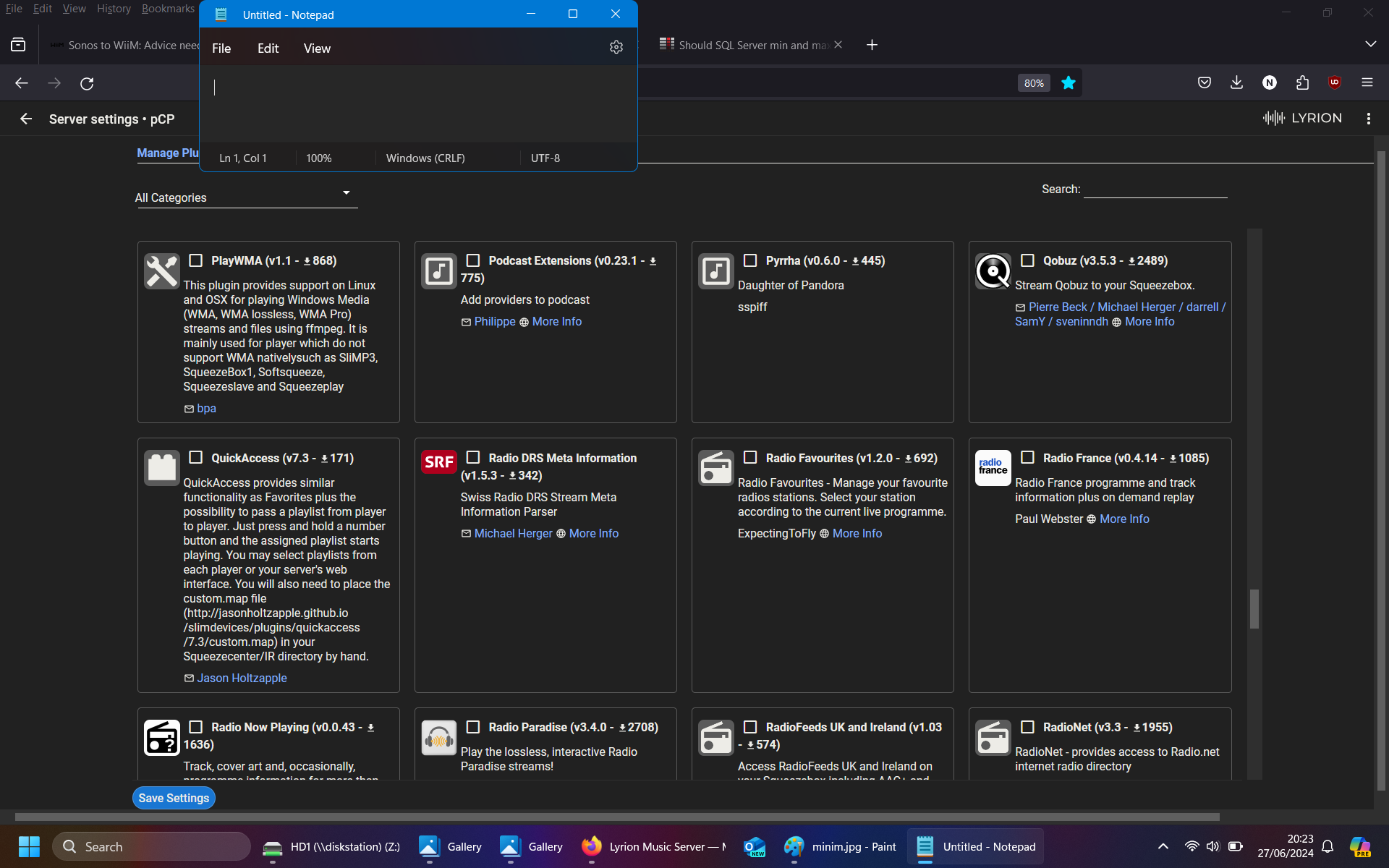1389x868 pixels.
Task: Open Notepad Edit menu
Action: [x=268, y=48]
